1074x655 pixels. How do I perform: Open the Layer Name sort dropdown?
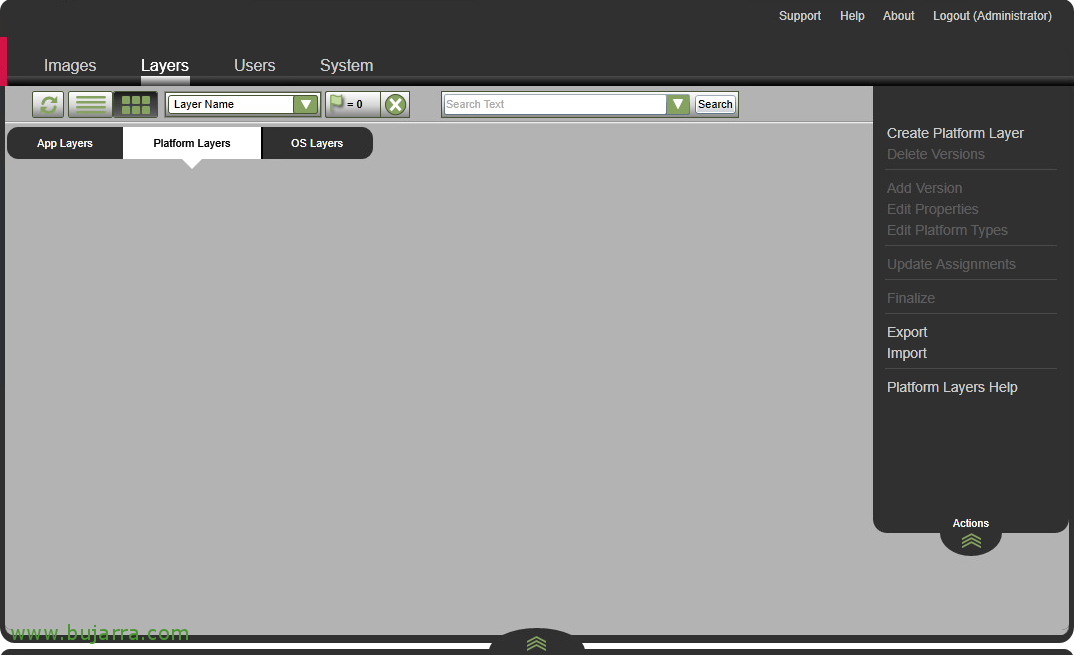pos(305,104)
